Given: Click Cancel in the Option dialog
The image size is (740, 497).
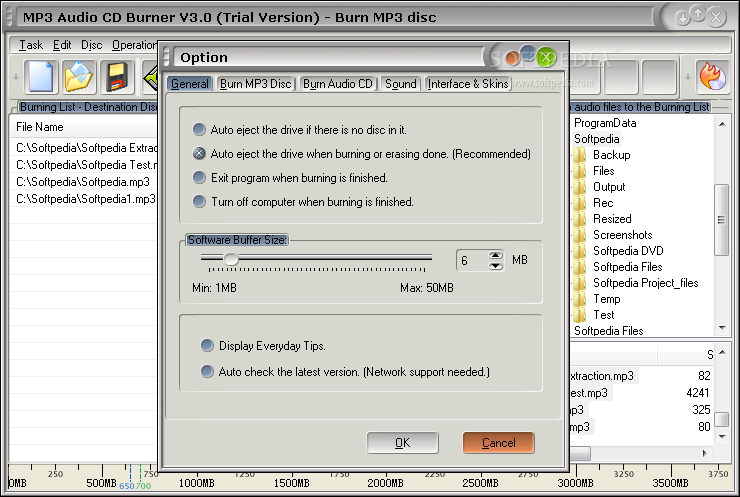Looking at the screenshot, I should pos(498,443).
